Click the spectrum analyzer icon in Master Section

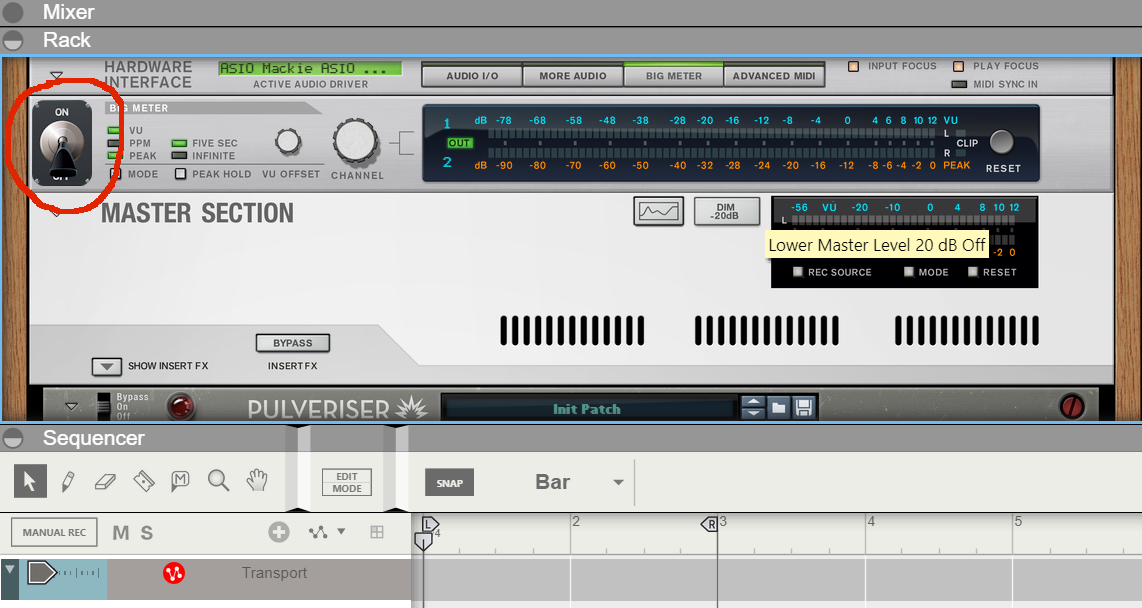click(x=658, y=211)
